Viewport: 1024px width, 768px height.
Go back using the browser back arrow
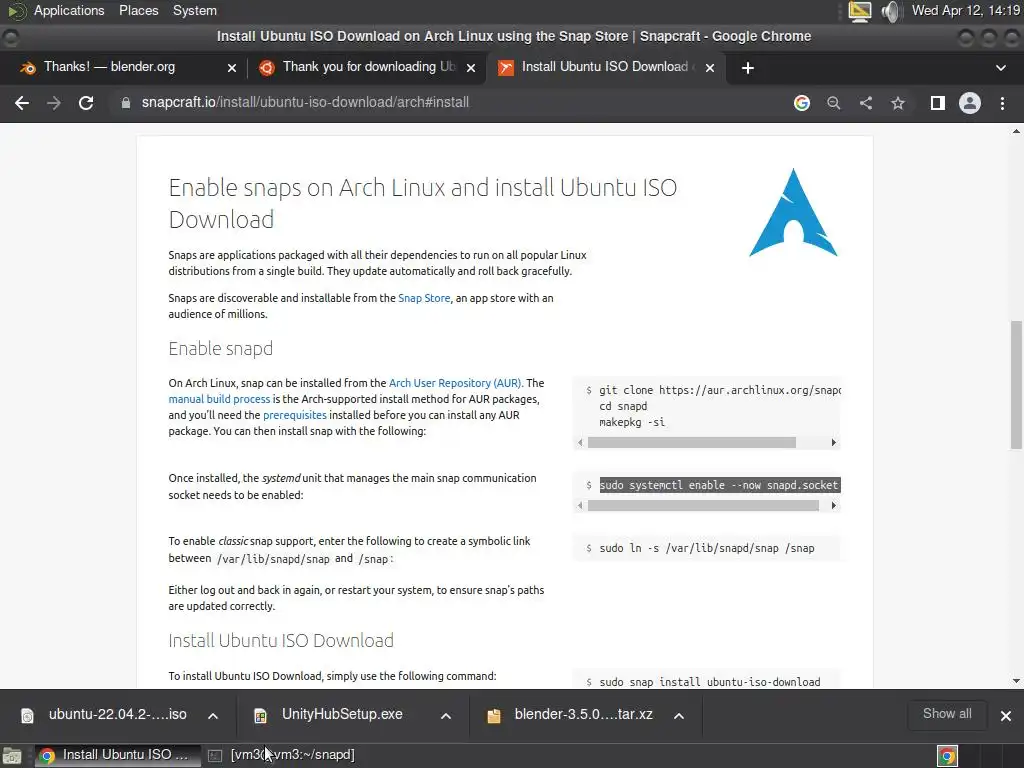click(22, 103)
